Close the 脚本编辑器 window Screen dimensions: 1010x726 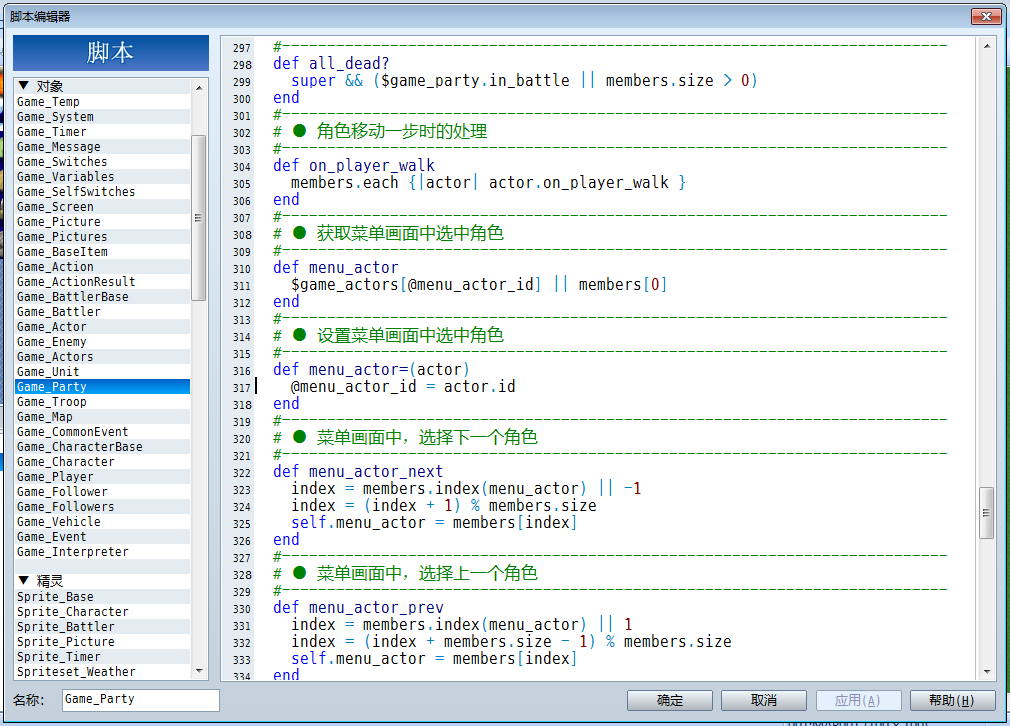click(x=986, y=16)
